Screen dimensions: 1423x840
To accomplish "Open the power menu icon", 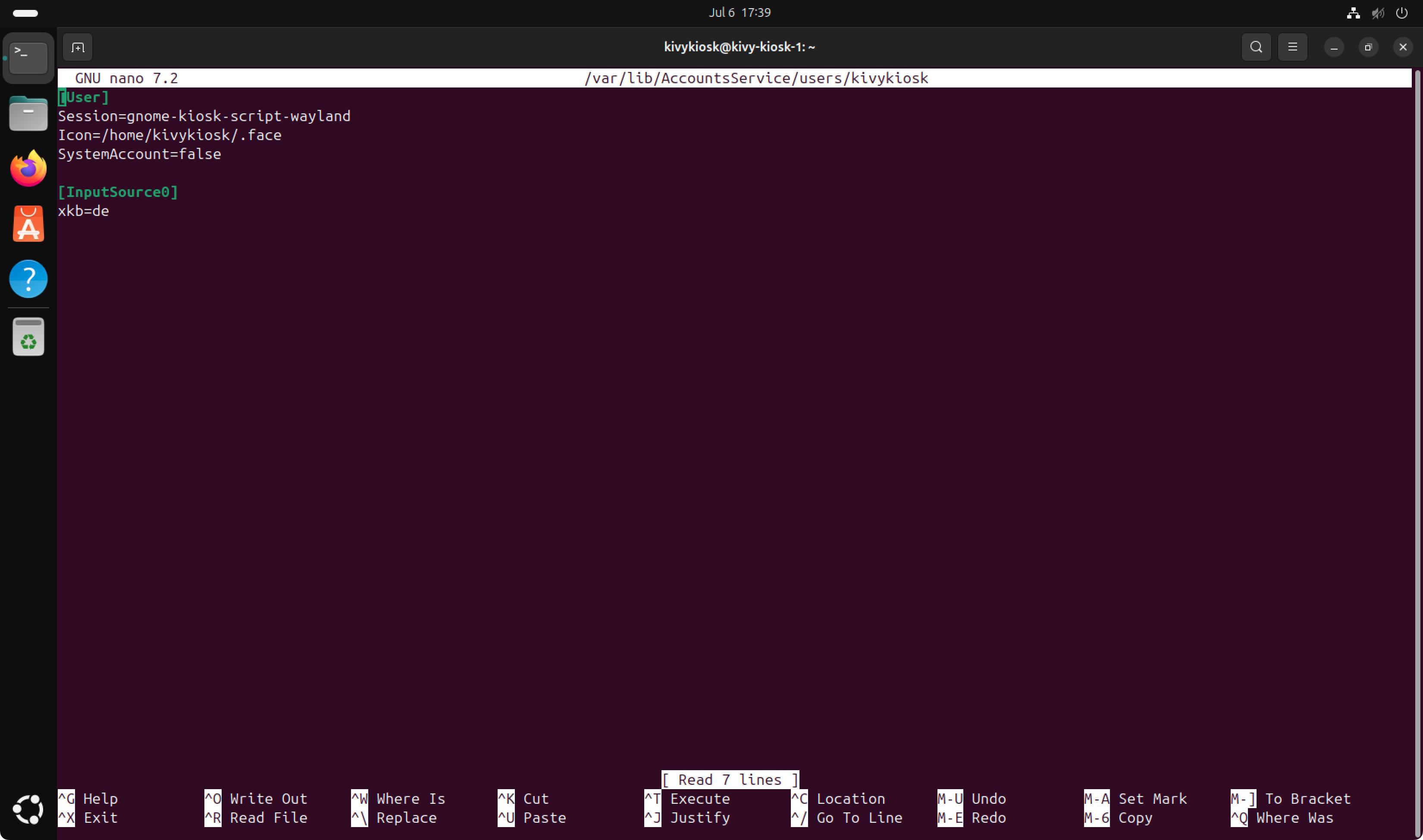I will (1401, 13).
